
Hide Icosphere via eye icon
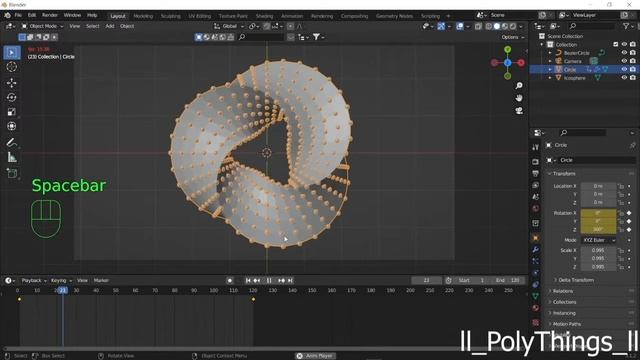(624, 78)
